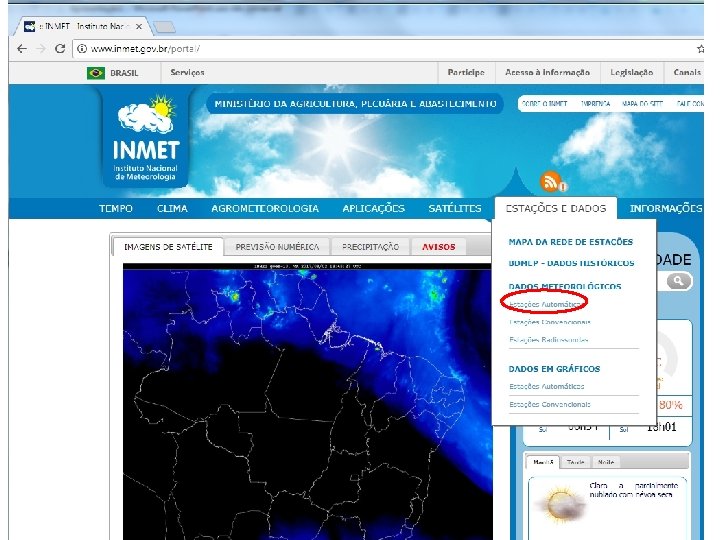Open the Serviços link
This screenshot has height=540, width=720.
pos(187,73)
